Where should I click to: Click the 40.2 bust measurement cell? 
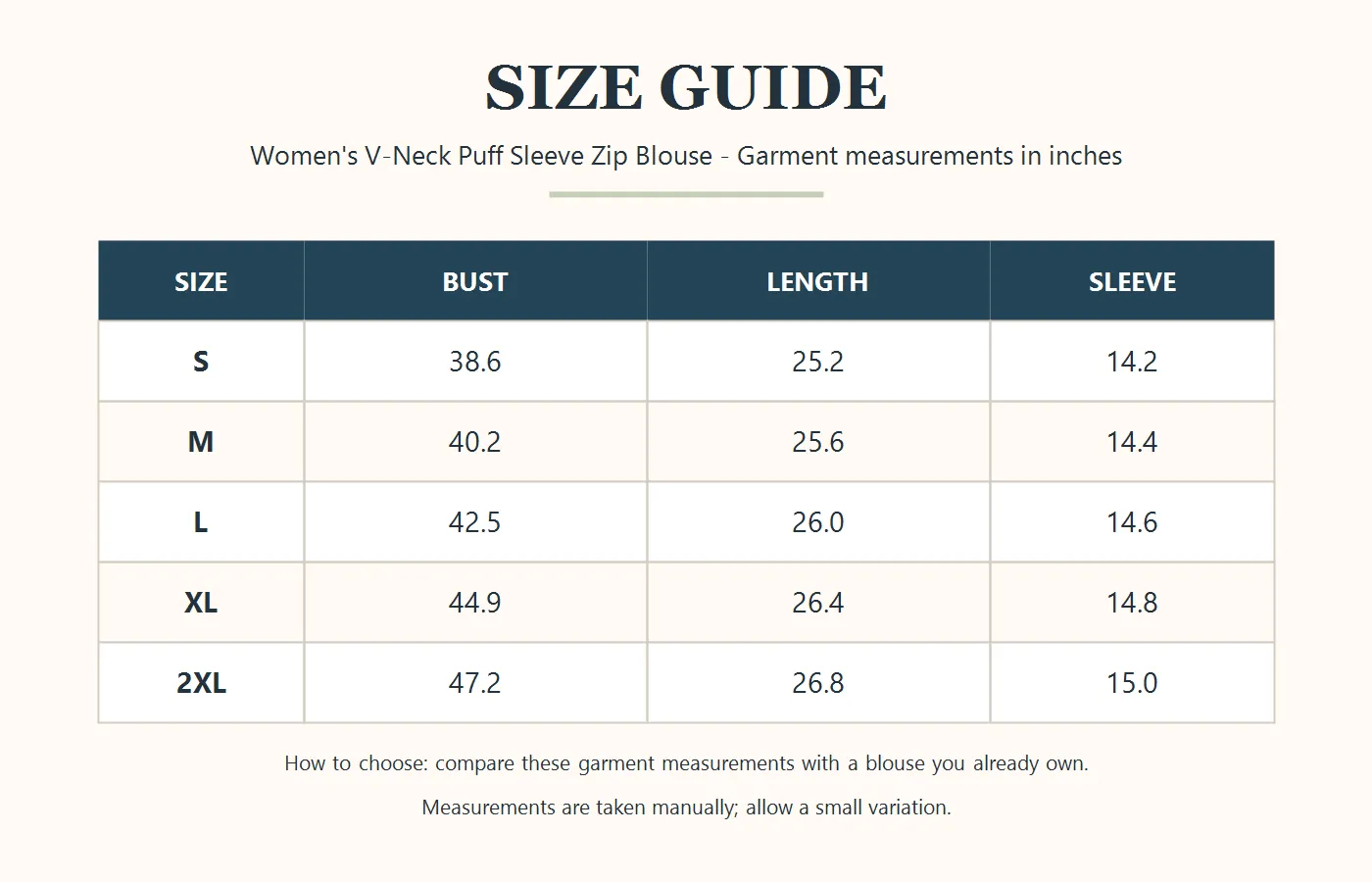pyautogui.click(x=475, y=442)
